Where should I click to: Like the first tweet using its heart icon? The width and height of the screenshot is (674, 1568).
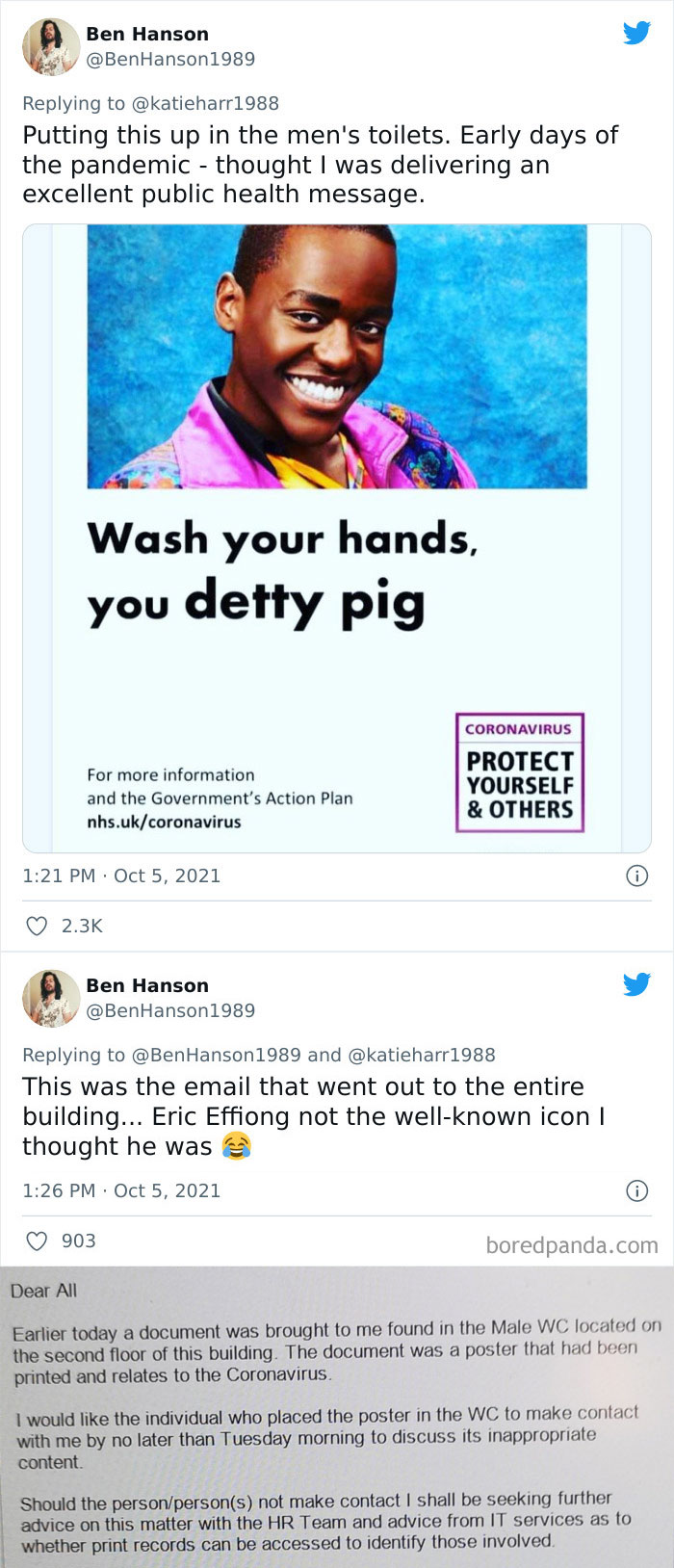click(36, 926)
